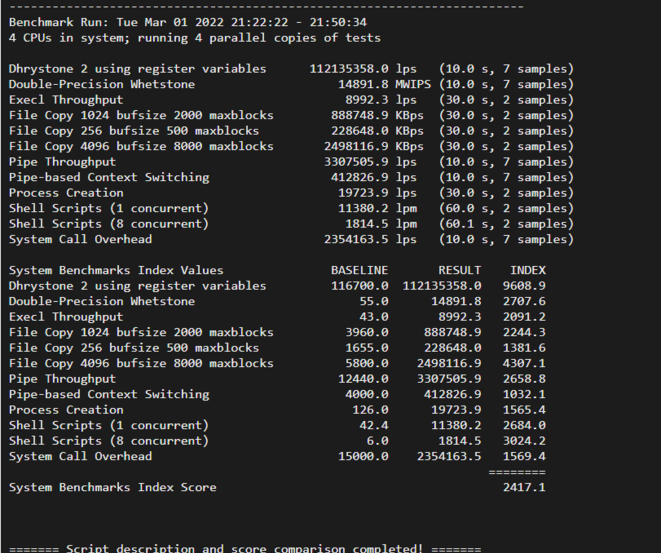Click 3307505.9 lps Pipe Throughput value
This screenshot has height=554, width=662.
[370, 162]
